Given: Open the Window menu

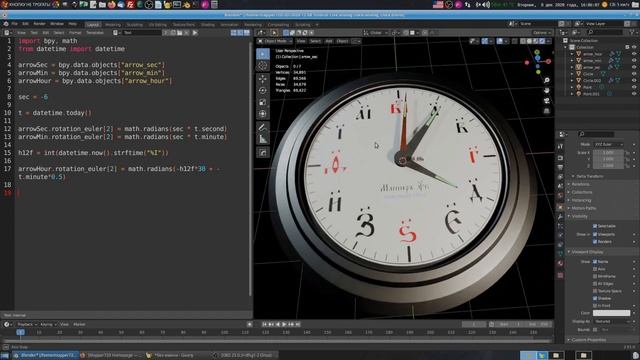Looking at the screenshot, I should pos(57,24).
